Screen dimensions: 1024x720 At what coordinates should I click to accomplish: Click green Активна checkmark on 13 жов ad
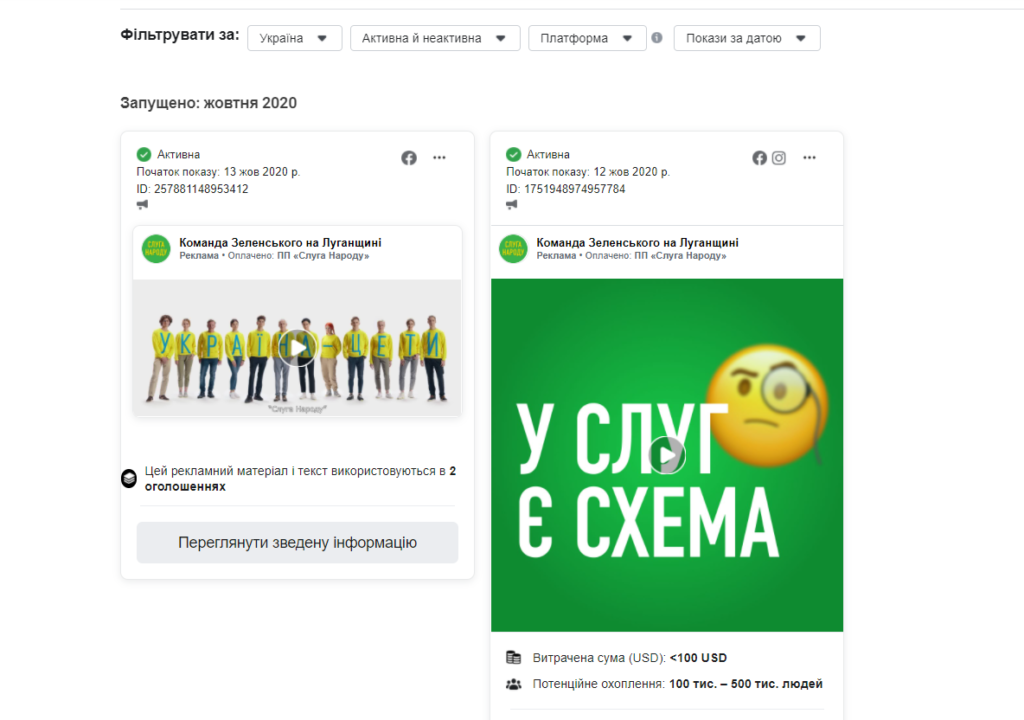[x=144, y=154]
